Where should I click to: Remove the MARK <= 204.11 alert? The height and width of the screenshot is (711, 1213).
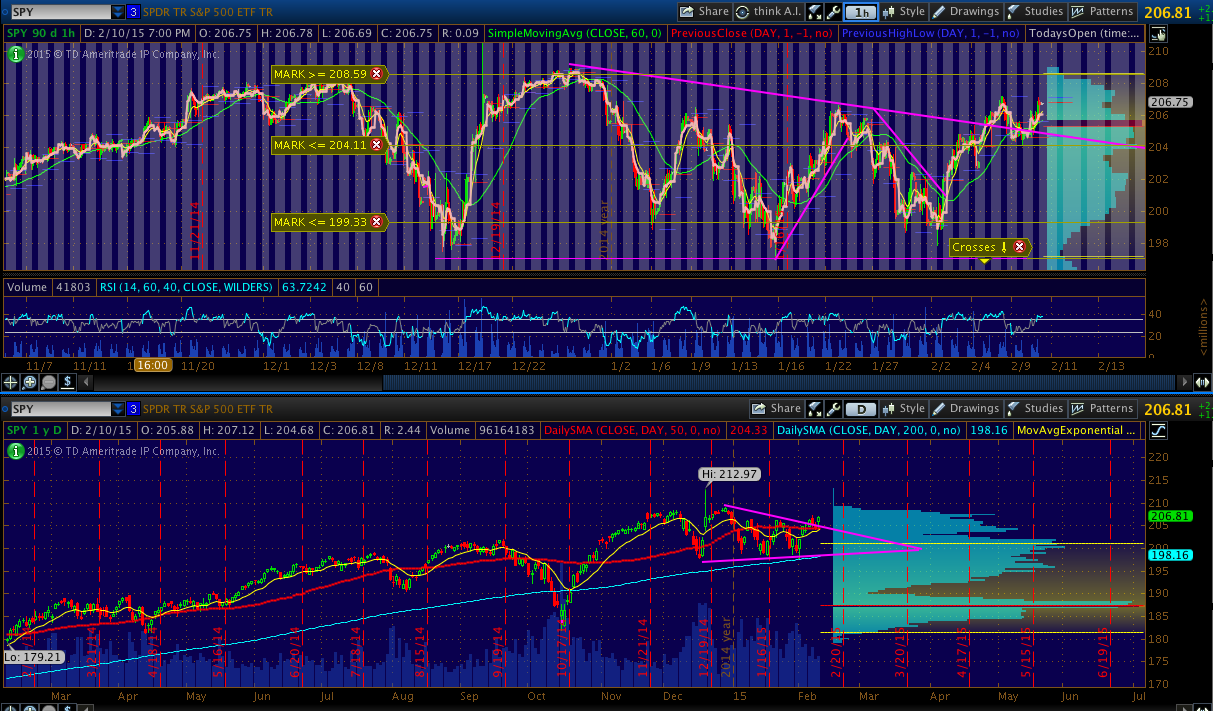[376, 145]
